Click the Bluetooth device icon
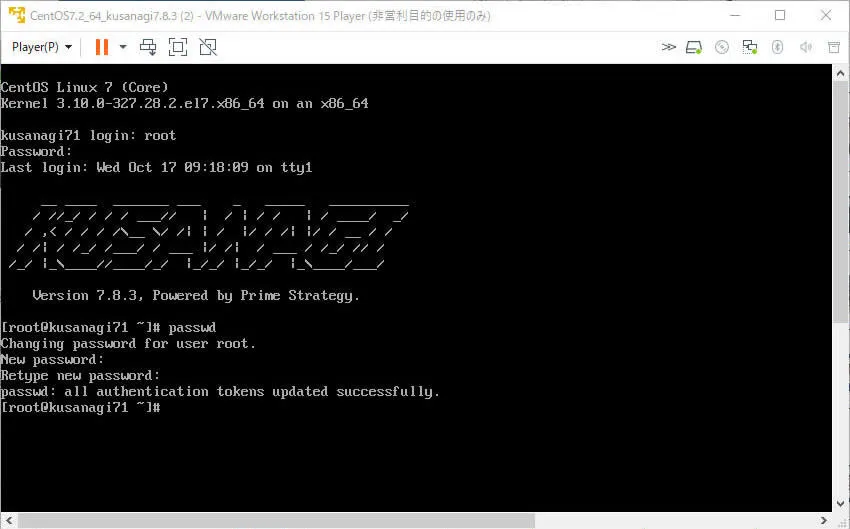Screen dimensions: 850x529 [x=777, y=47]
